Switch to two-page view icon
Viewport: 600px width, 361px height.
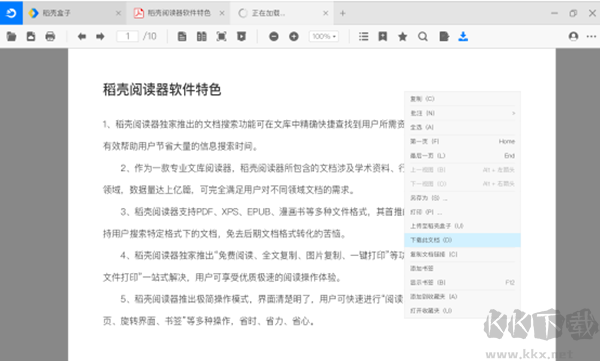pos(202,36)
